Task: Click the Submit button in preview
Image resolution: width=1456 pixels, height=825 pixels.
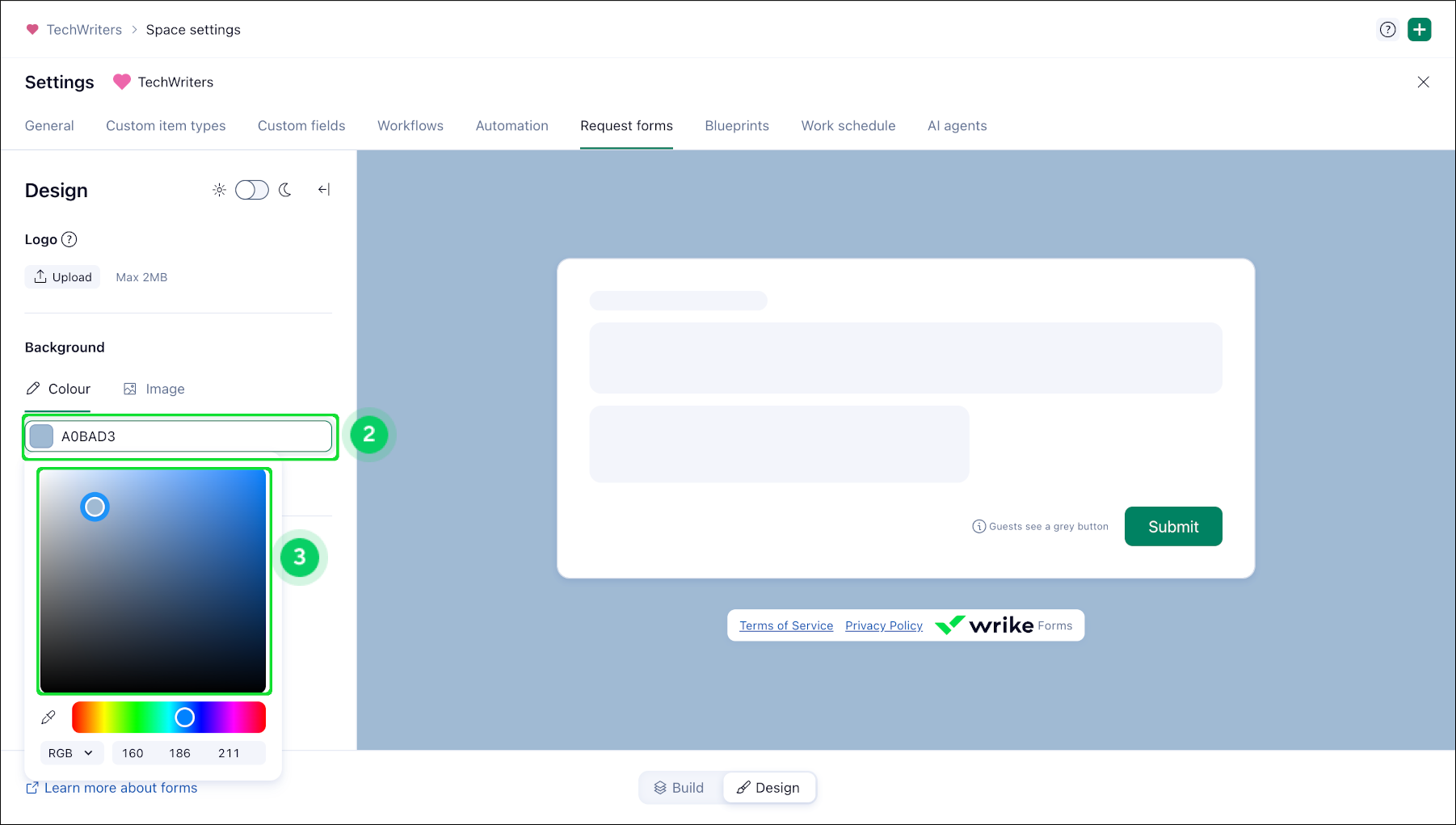Action: pyautogui.click(x=1173, y=527)
